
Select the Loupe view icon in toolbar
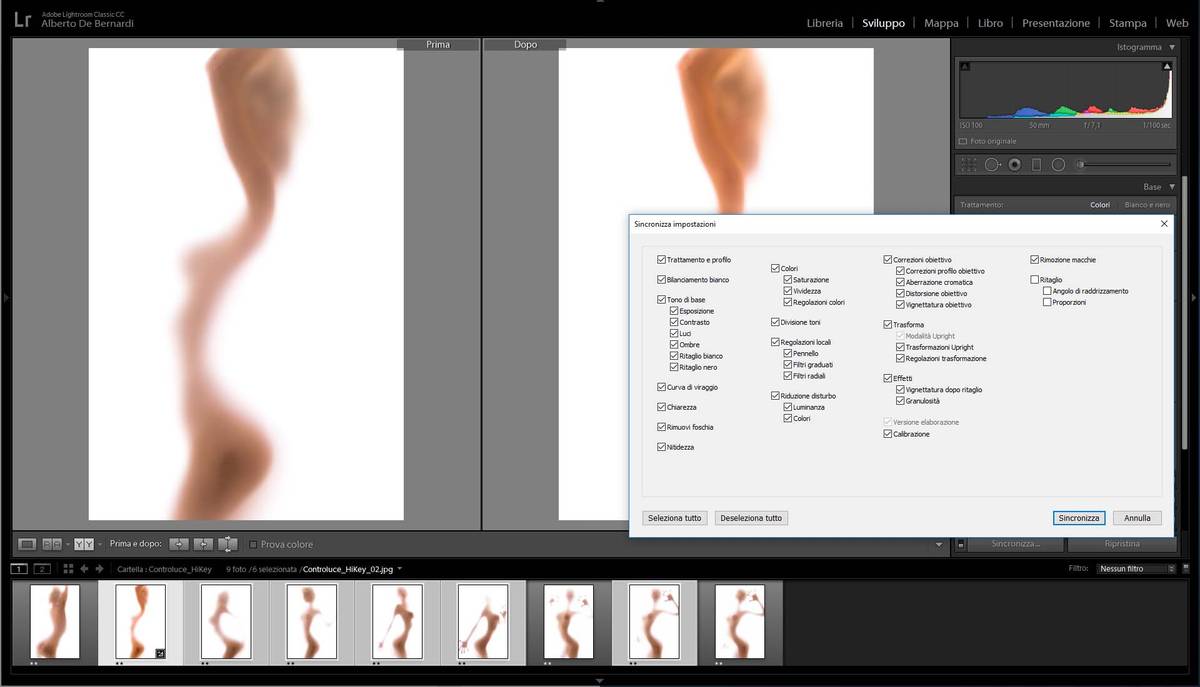tap(27, 544)
